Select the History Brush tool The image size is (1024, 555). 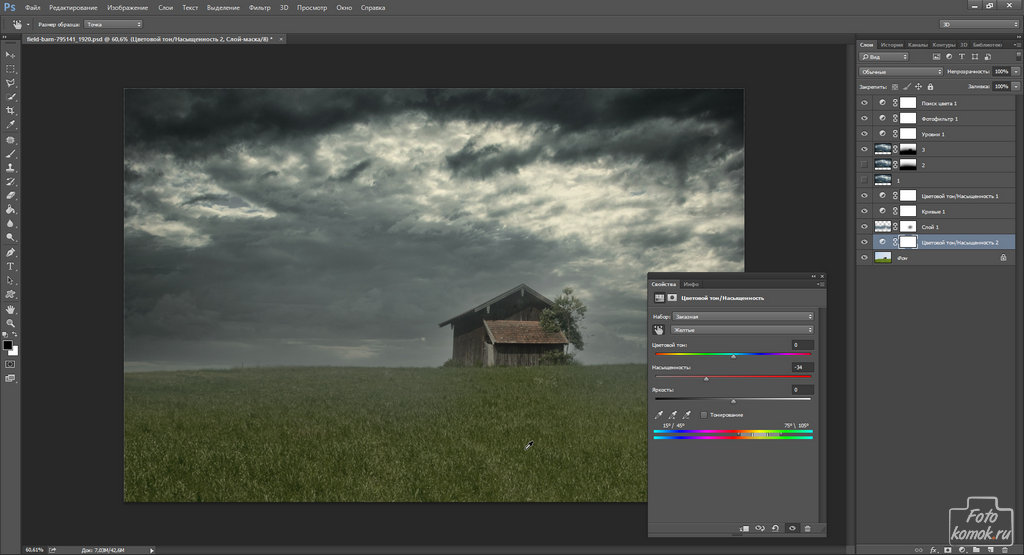tap(10, 182)
